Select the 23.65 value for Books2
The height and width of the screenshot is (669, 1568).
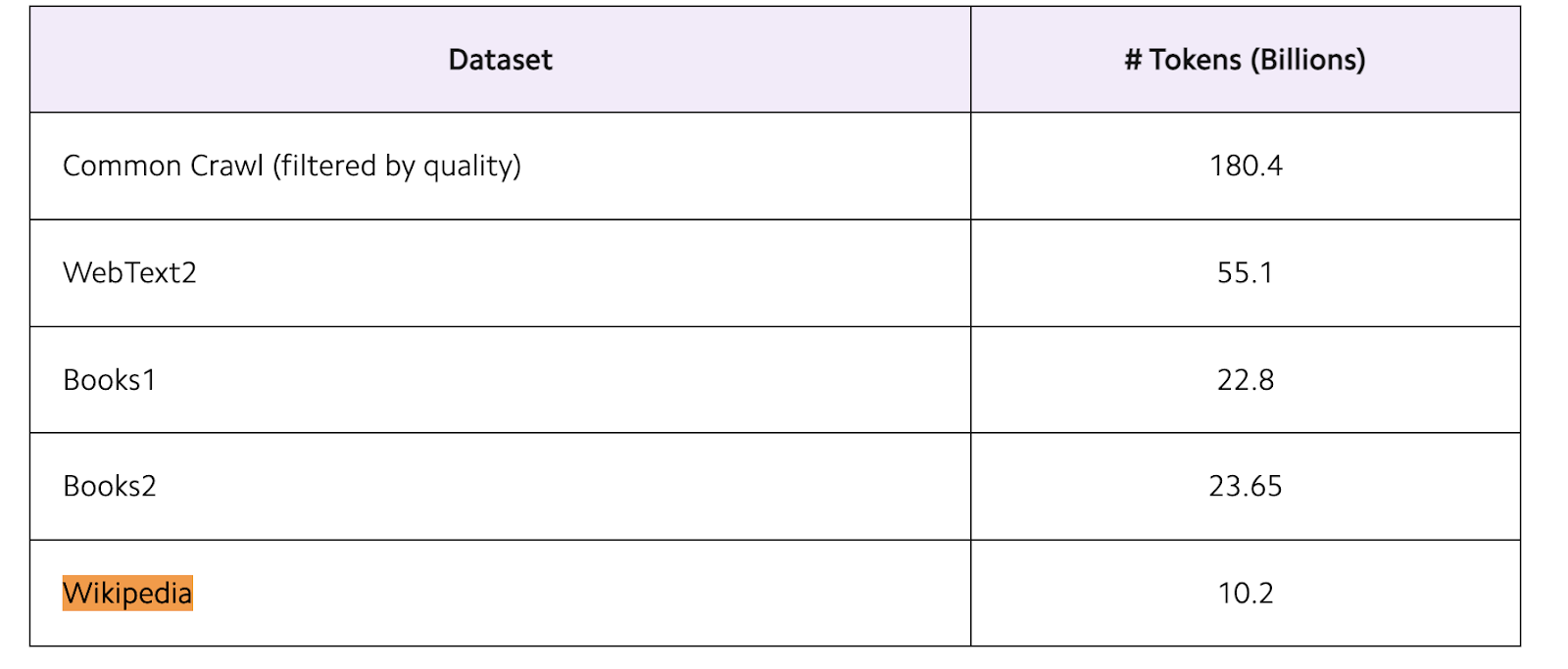click(1245, 486)
